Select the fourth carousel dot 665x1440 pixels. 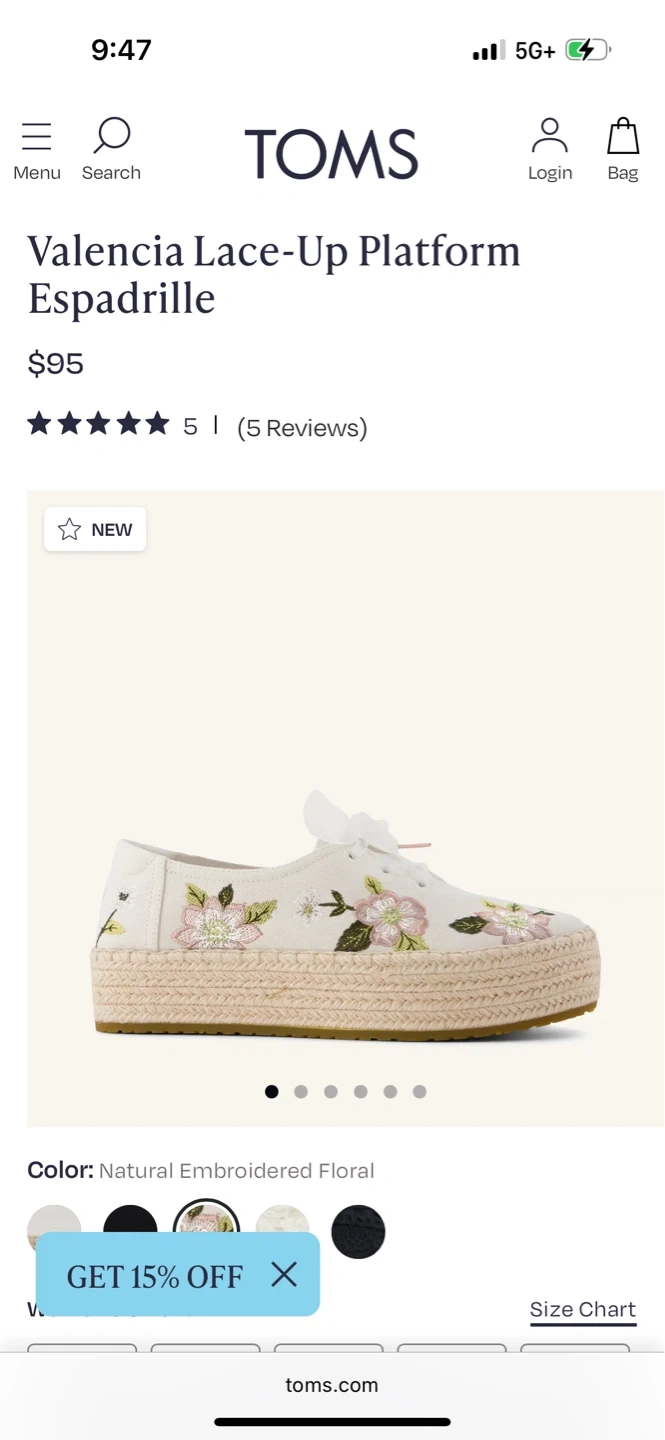click(x=361, y=1092)
